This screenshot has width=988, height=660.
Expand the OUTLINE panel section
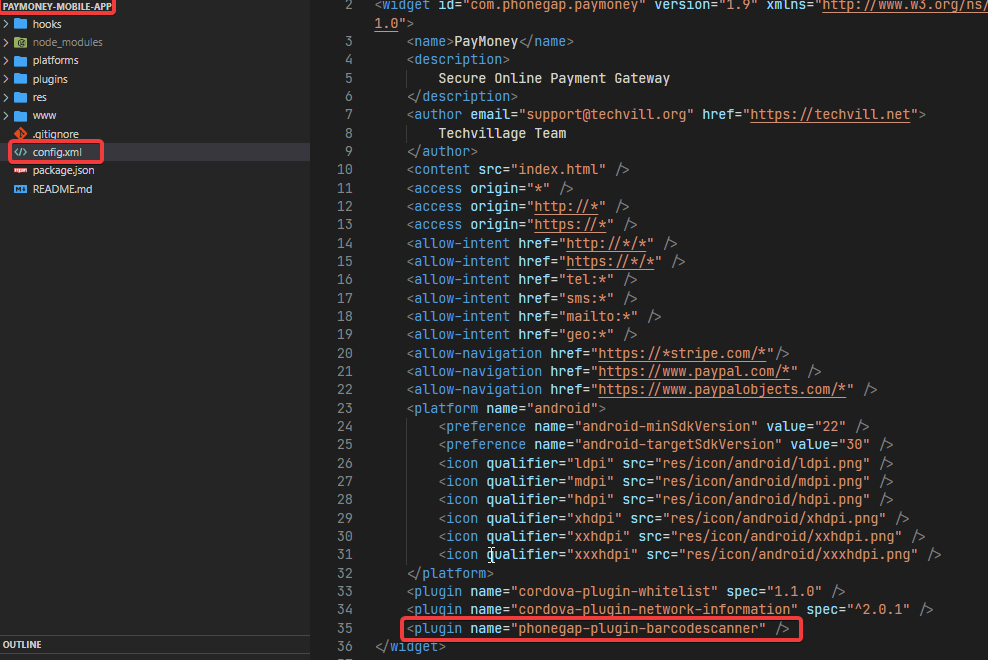pyautogui.click(x=22, y=645)
